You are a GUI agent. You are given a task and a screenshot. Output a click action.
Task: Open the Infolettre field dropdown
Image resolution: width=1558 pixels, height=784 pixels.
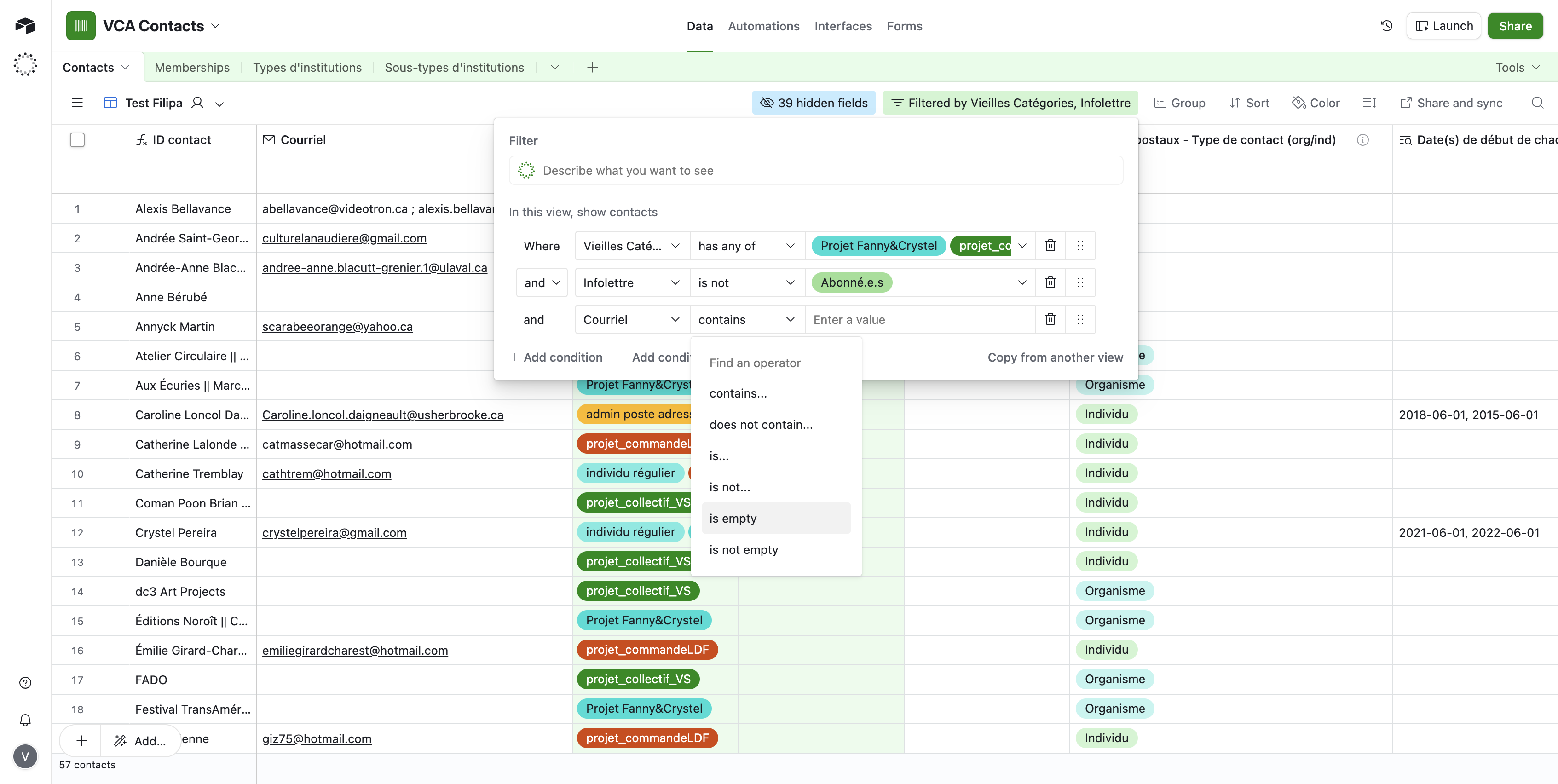tap(631, 282)
